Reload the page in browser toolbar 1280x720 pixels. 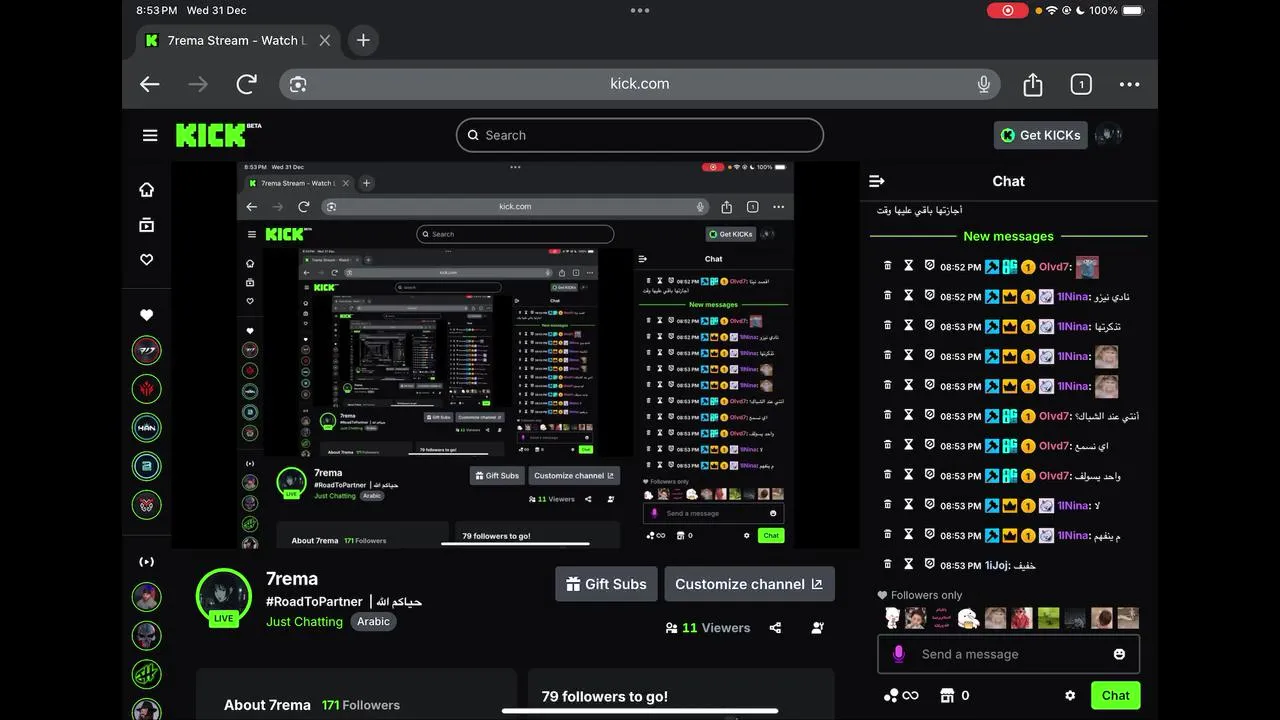(x=247, y=84)
